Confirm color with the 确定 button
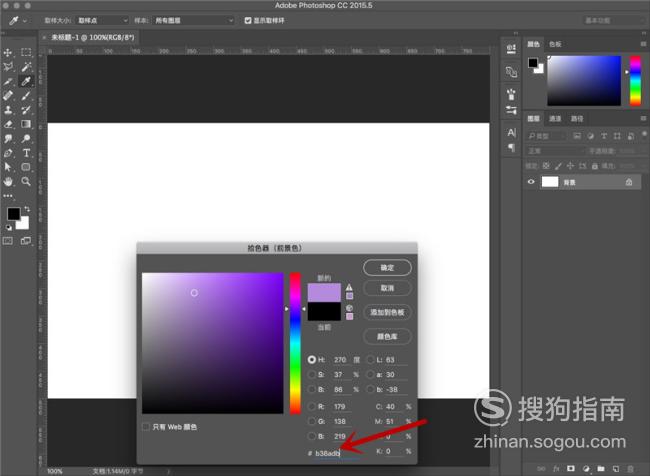 (x=387, y=268)
